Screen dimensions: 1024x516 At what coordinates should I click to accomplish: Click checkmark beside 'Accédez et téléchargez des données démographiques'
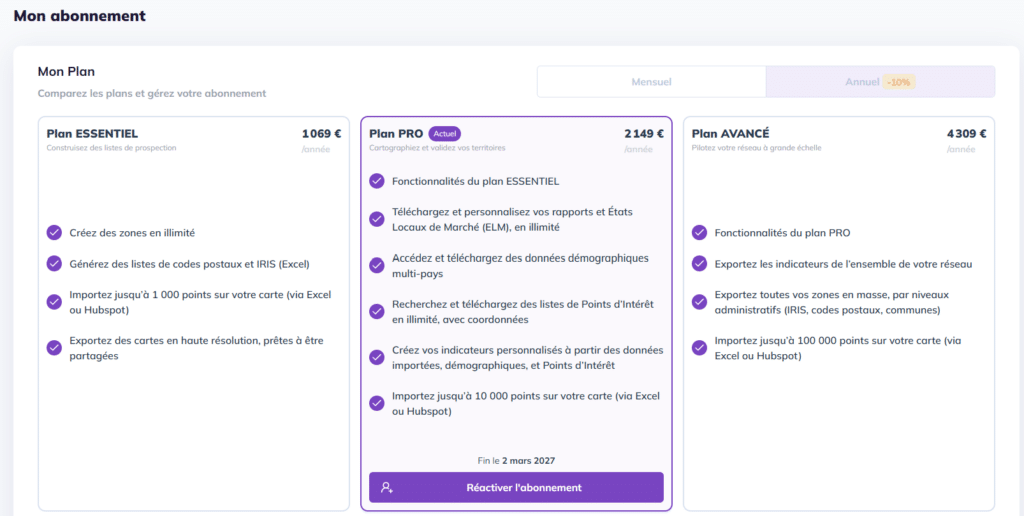tap(377, 265)
